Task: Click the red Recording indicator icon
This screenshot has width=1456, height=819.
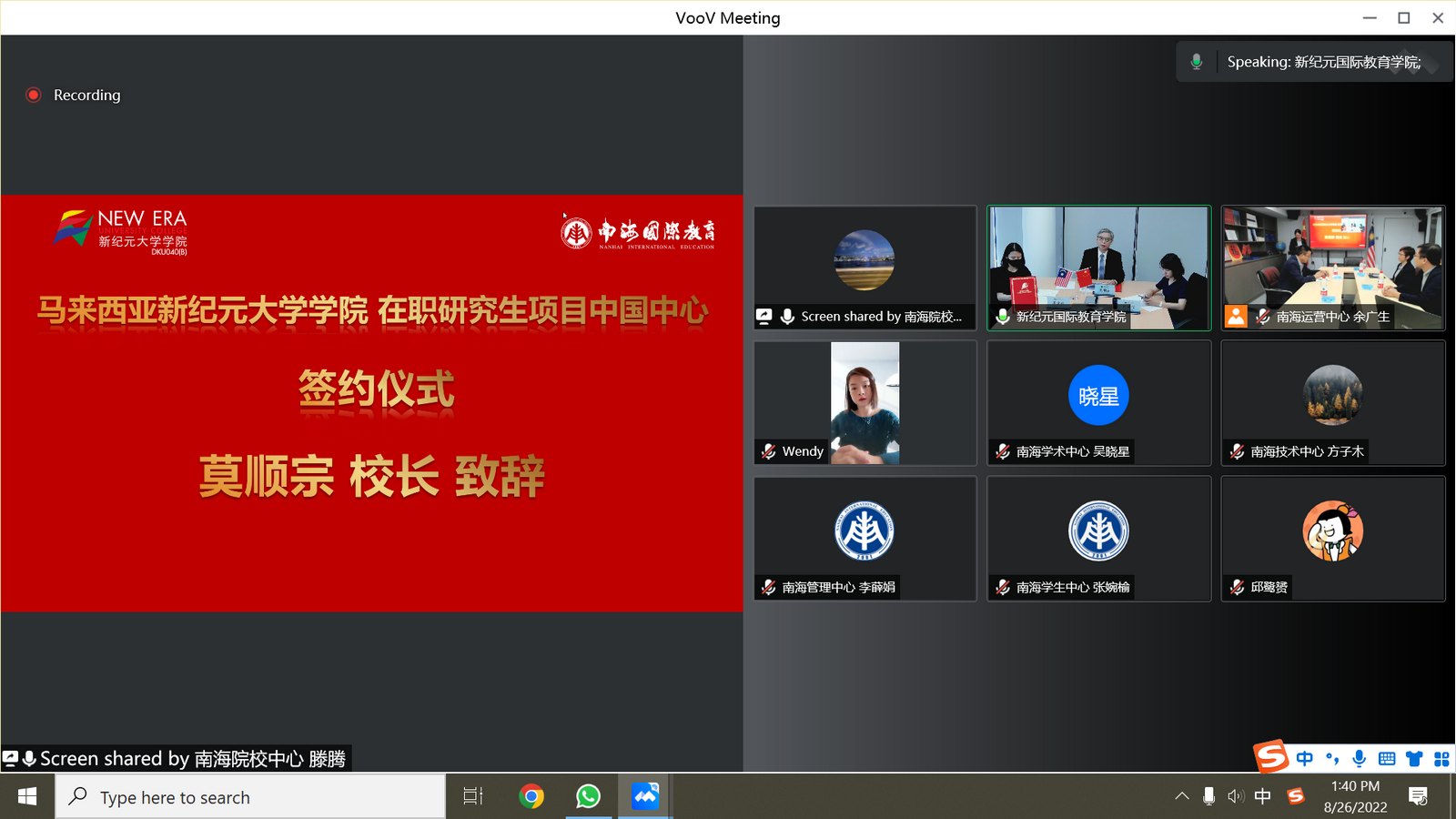Action: [x=34, y=95]
